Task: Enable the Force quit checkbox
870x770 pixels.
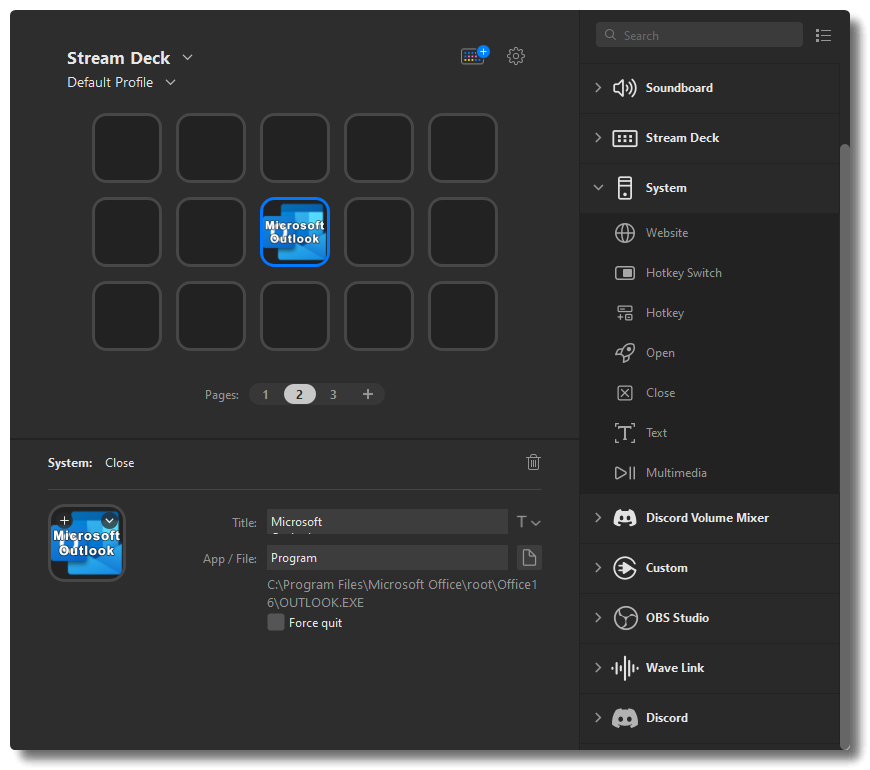Action: click(276, 622)
